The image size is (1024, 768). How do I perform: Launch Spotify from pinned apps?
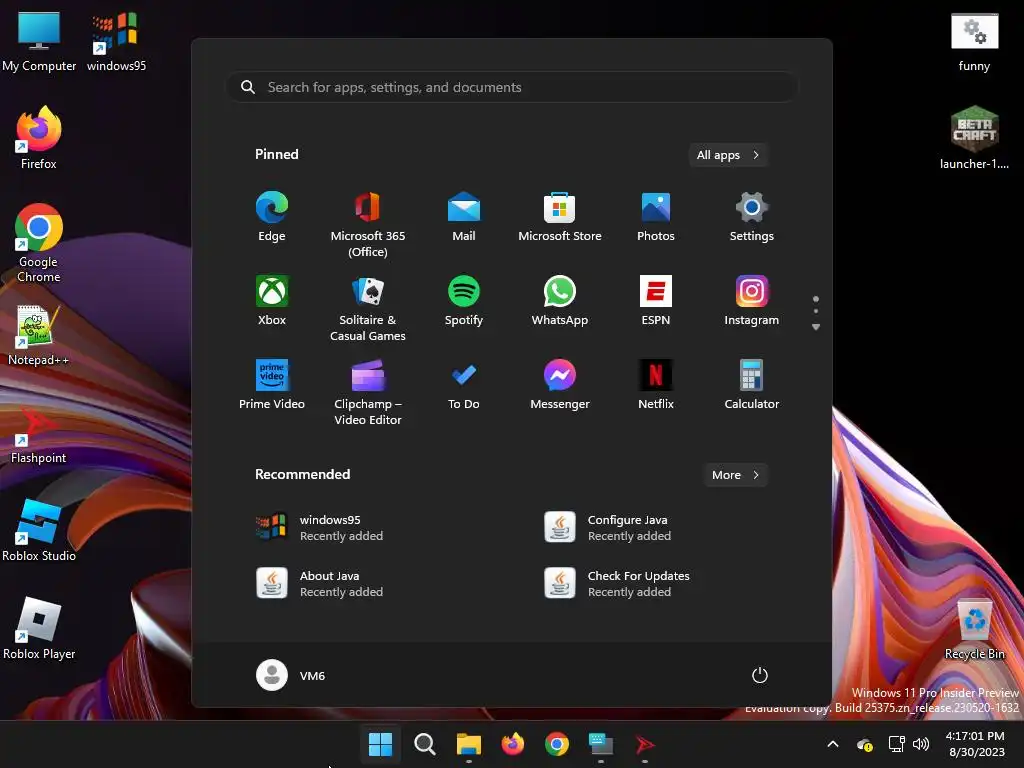coord(464,302)
